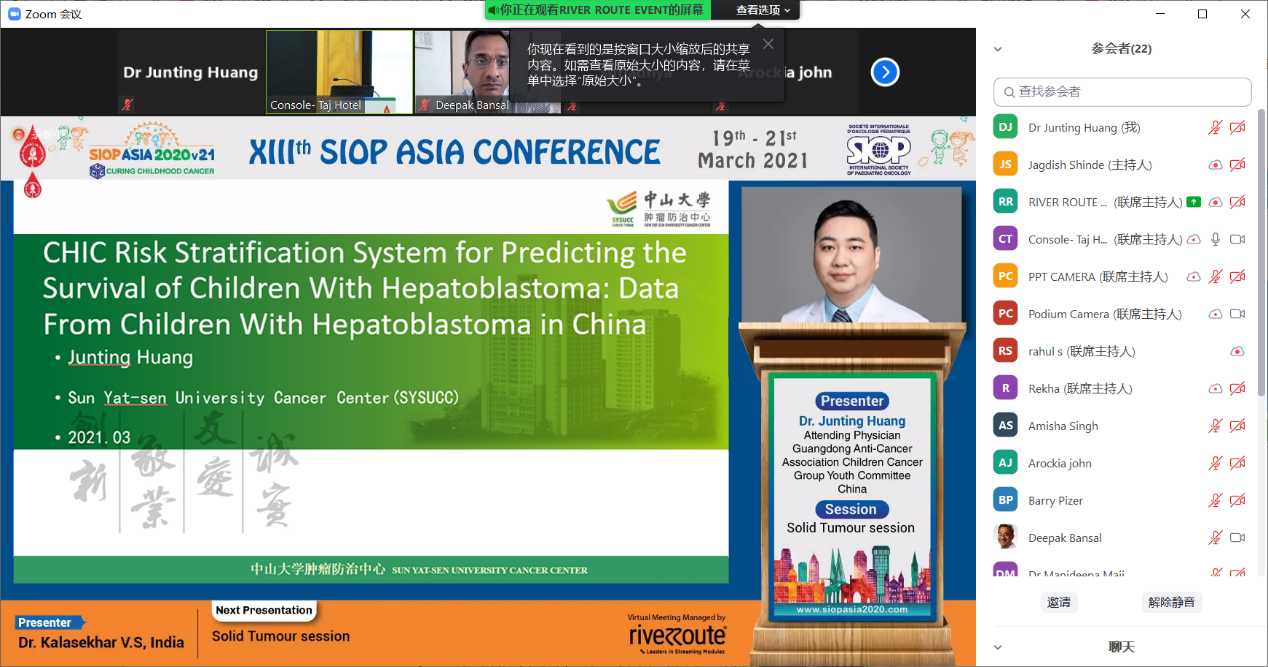
Task: Show next video thumbnails with blue arrow
Action: pos(885,72)
